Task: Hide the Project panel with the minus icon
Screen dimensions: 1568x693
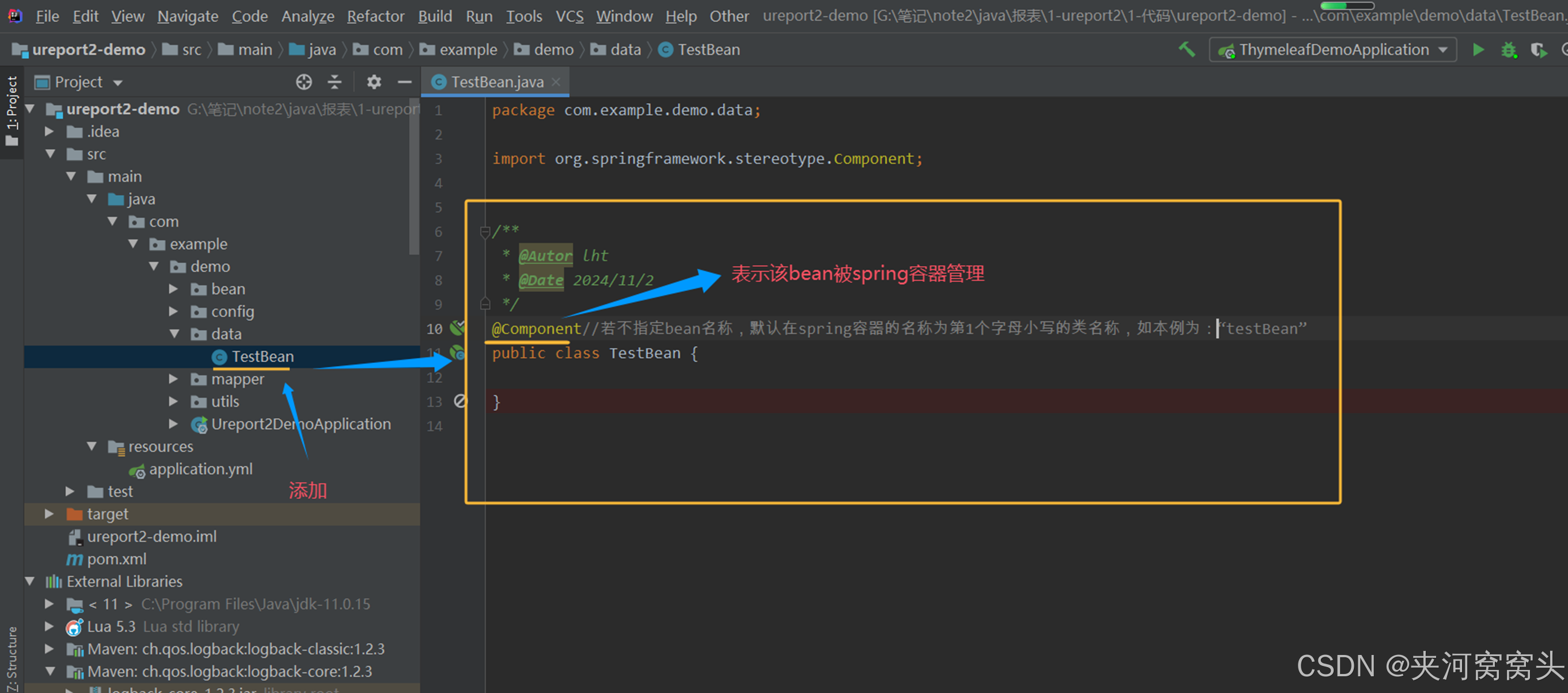Action: tap(405, 82)
